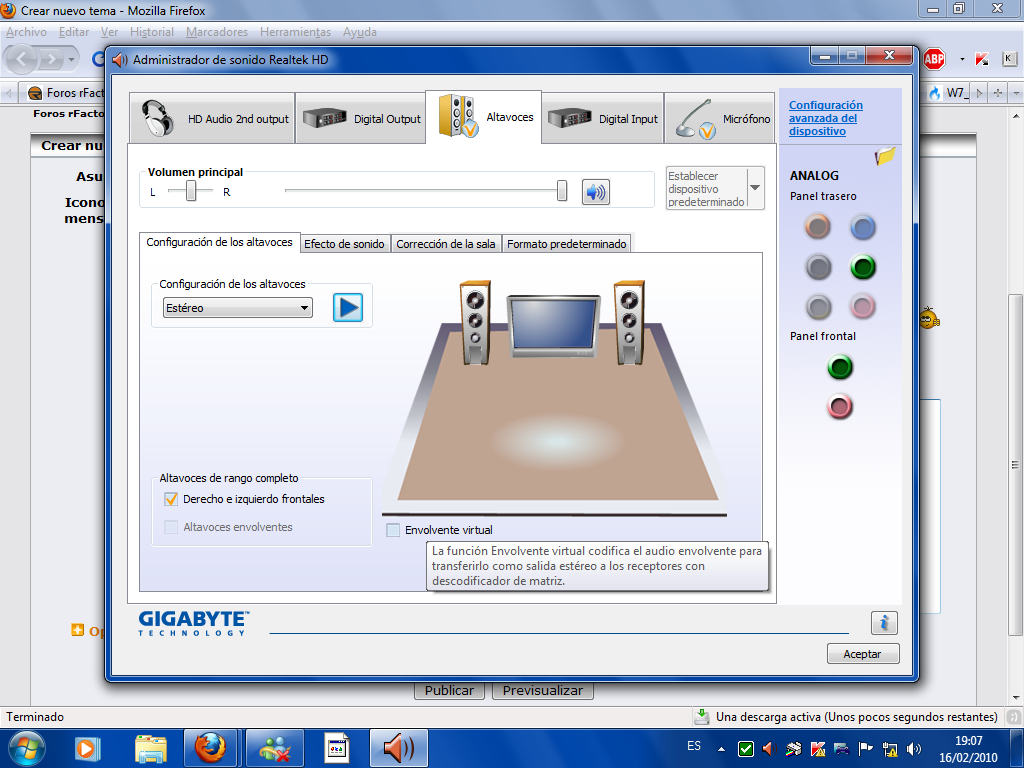
Task: Open Action Center flag in system tray
Action: pos(865,748)
